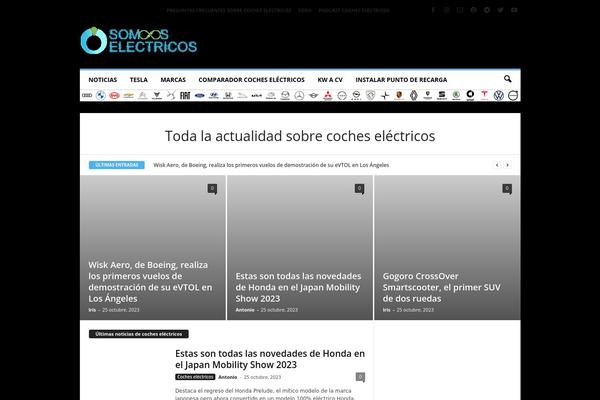Click the Últimas Entradas blue label
The height and width of the screenshot is (400, 600).
point(117,165)
